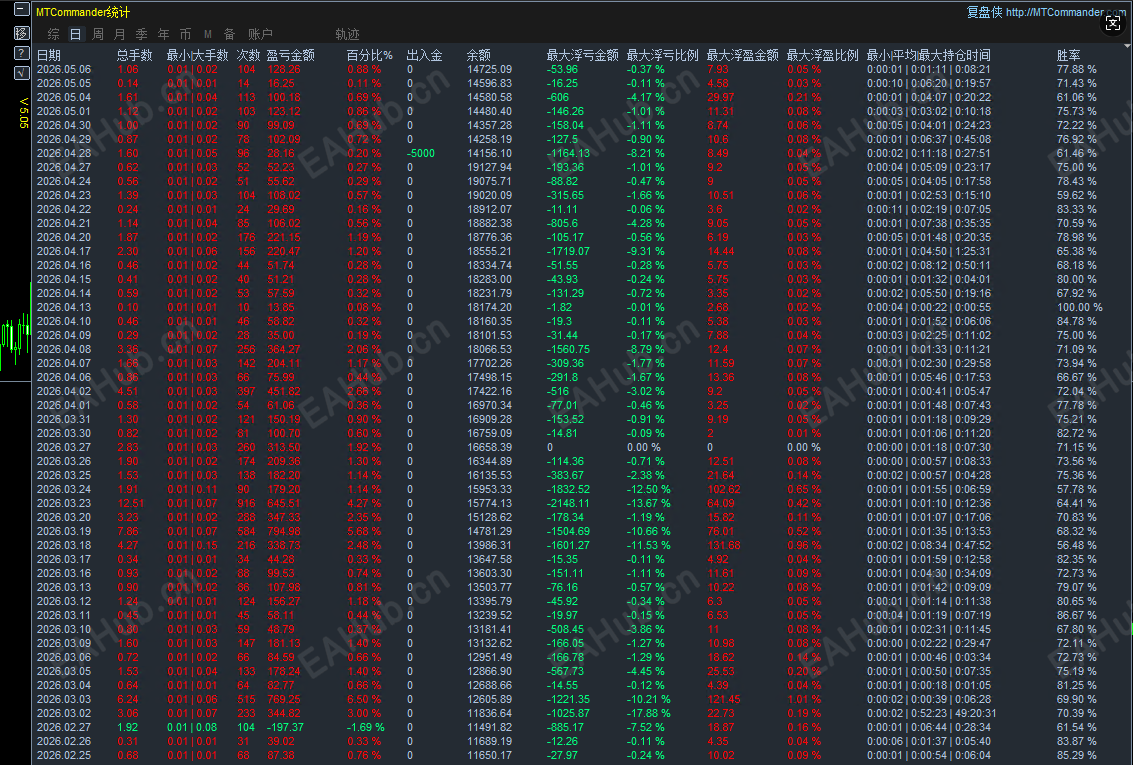Click the 移 move panel button
Screen dimensions: 1133x766
click(22, 33)
